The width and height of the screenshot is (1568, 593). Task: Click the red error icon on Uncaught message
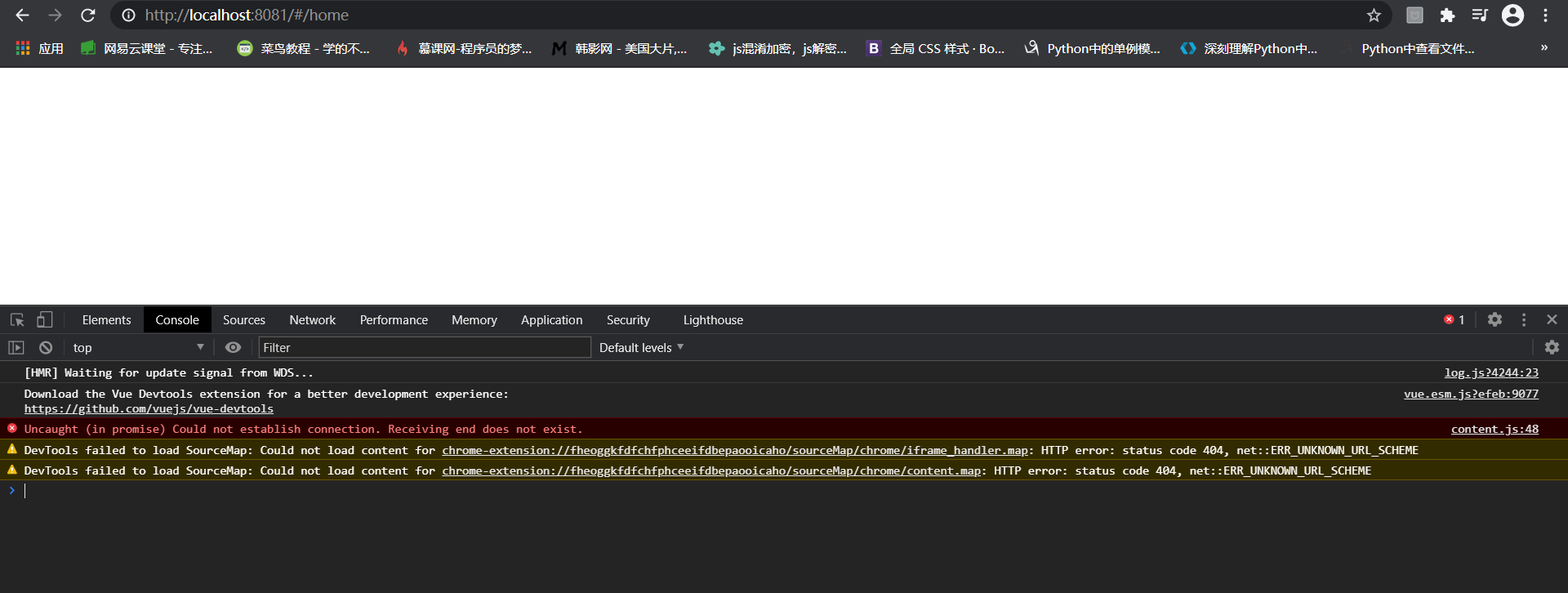(12, 428)
